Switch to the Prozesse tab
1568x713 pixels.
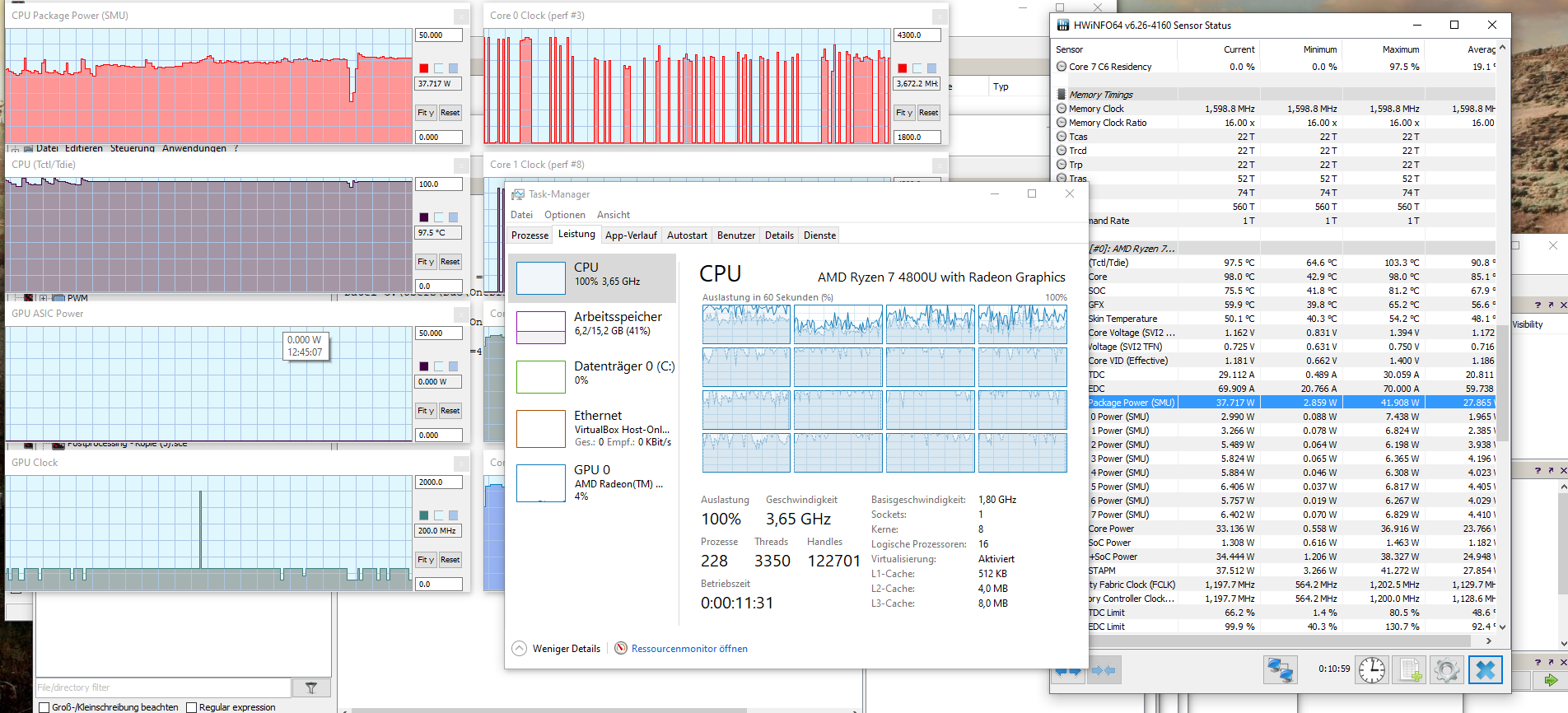530,235
